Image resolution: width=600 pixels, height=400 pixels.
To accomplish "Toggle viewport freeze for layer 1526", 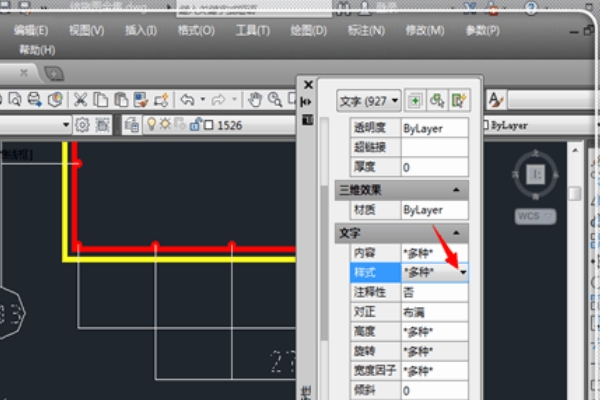I will [179, 124].
